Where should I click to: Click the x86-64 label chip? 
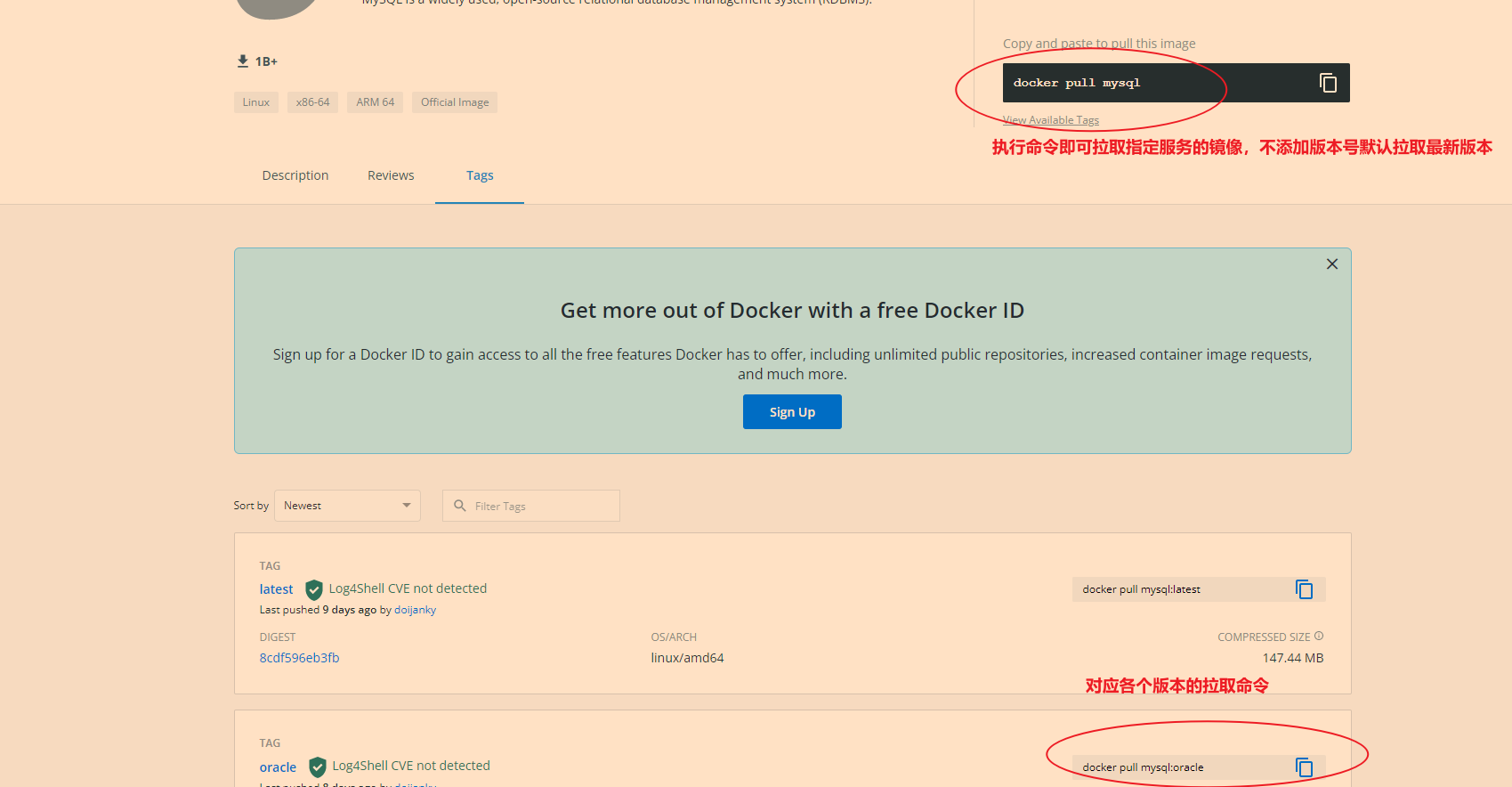click(x=312, y=102)
